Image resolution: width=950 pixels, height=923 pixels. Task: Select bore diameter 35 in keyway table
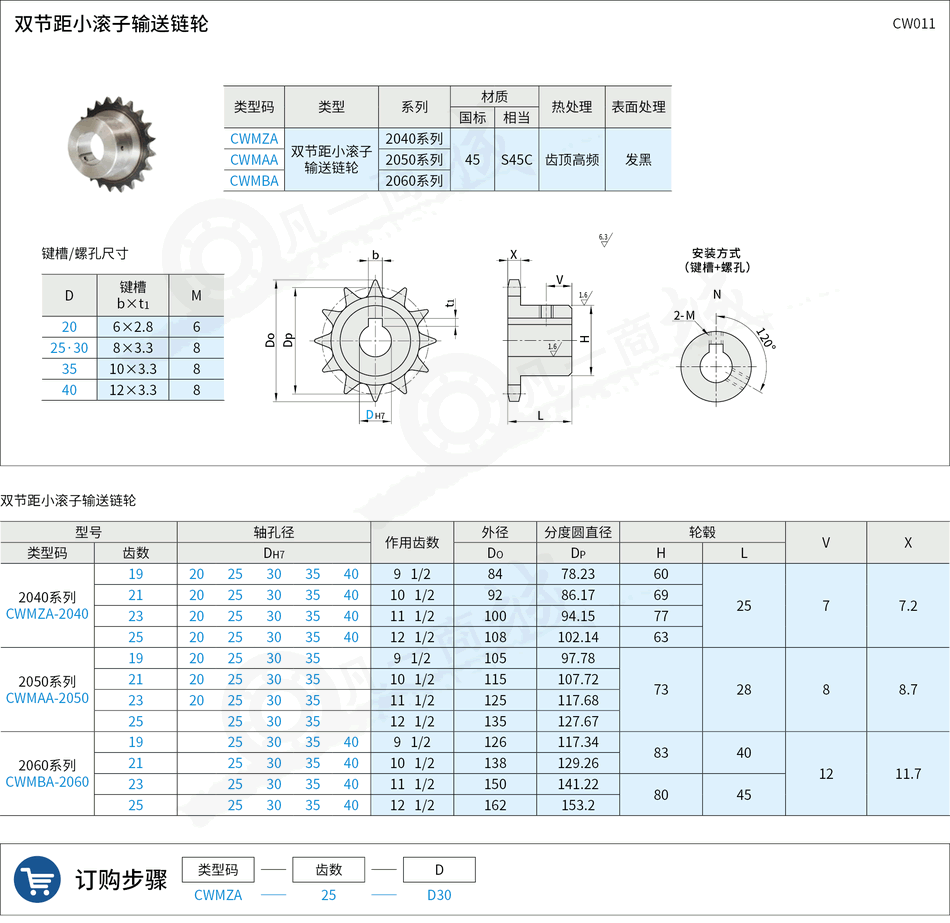(69, 369)
